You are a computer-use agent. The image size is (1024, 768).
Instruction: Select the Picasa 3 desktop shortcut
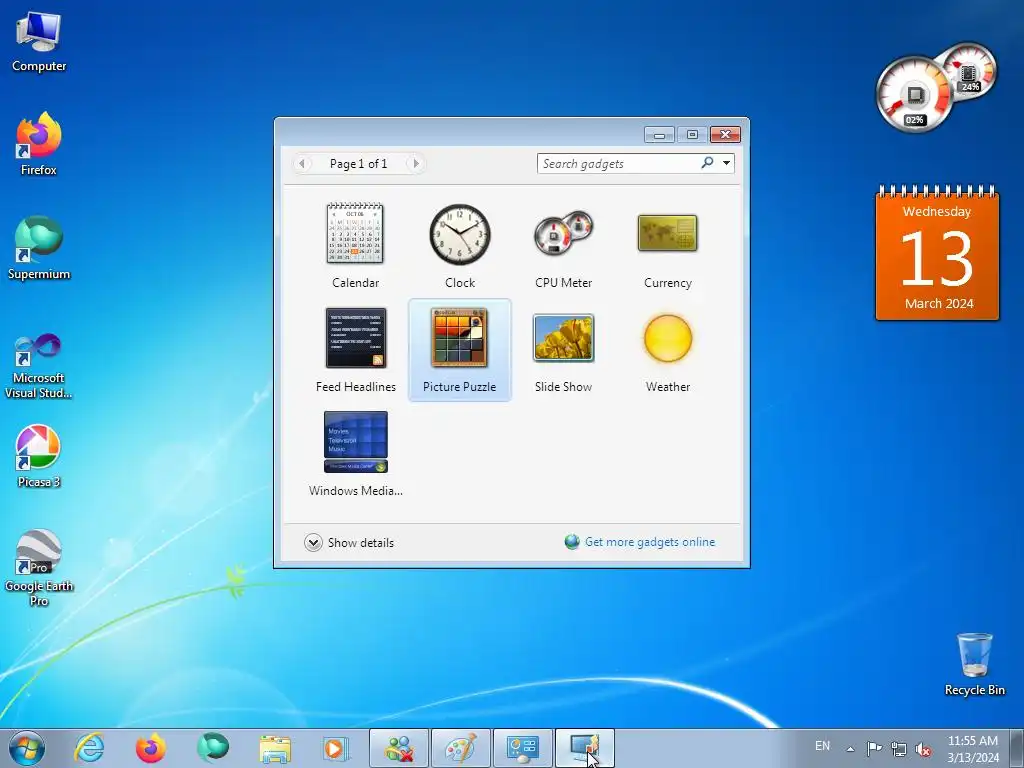[x=39, y=456]
